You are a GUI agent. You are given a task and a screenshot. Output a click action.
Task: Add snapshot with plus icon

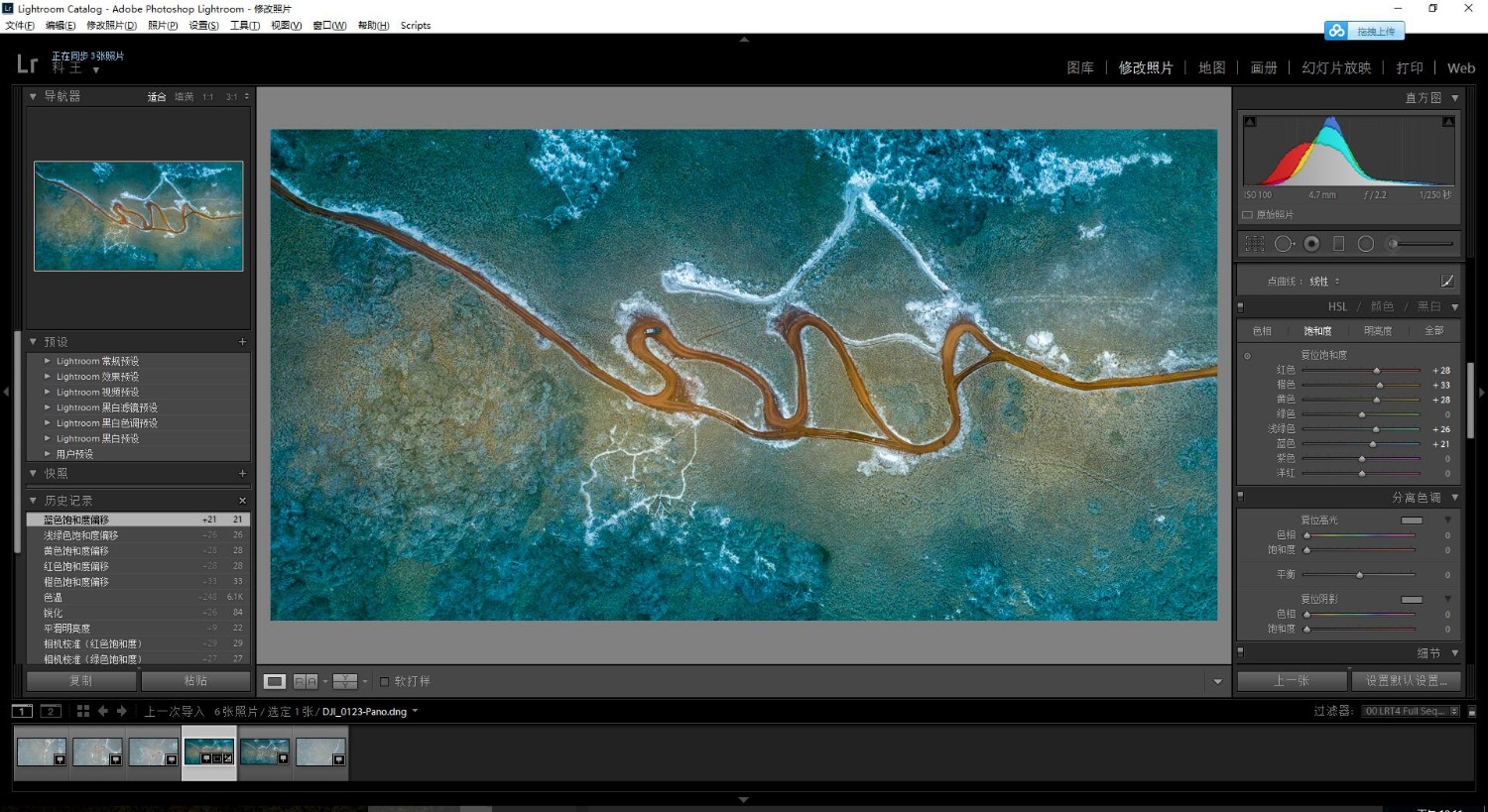point(242,474)
